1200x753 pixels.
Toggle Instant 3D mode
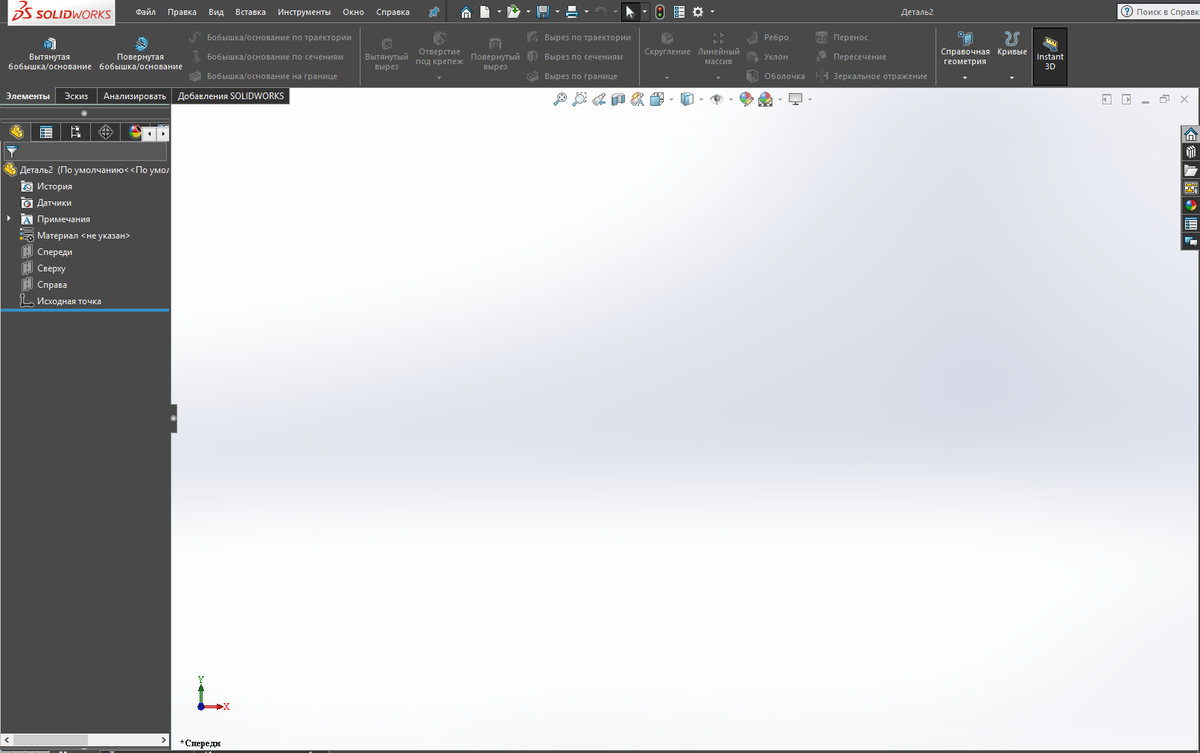coord(1050,57)
